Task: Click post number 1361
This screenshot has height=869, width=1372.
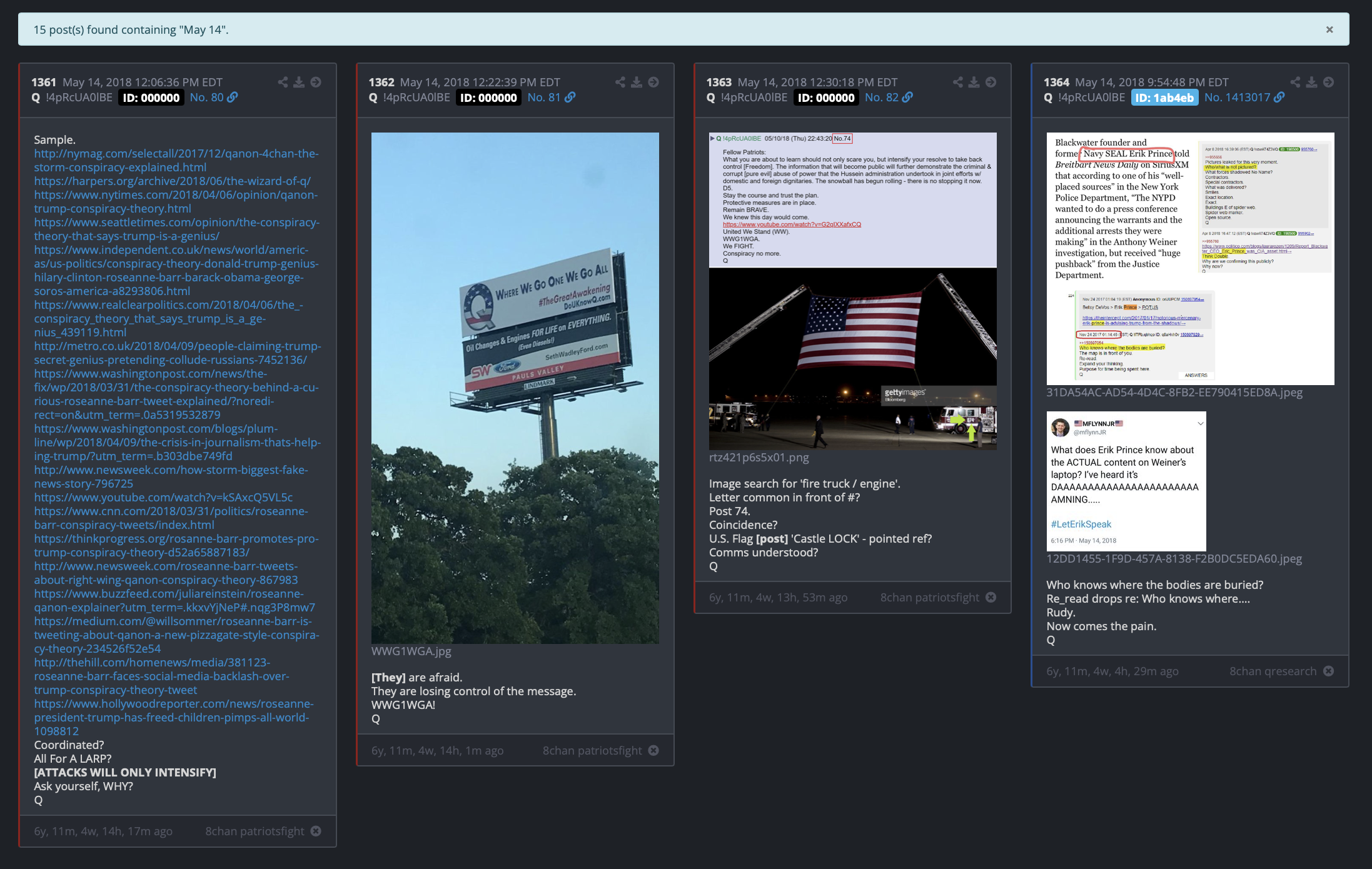Action: tap(44, 83)
